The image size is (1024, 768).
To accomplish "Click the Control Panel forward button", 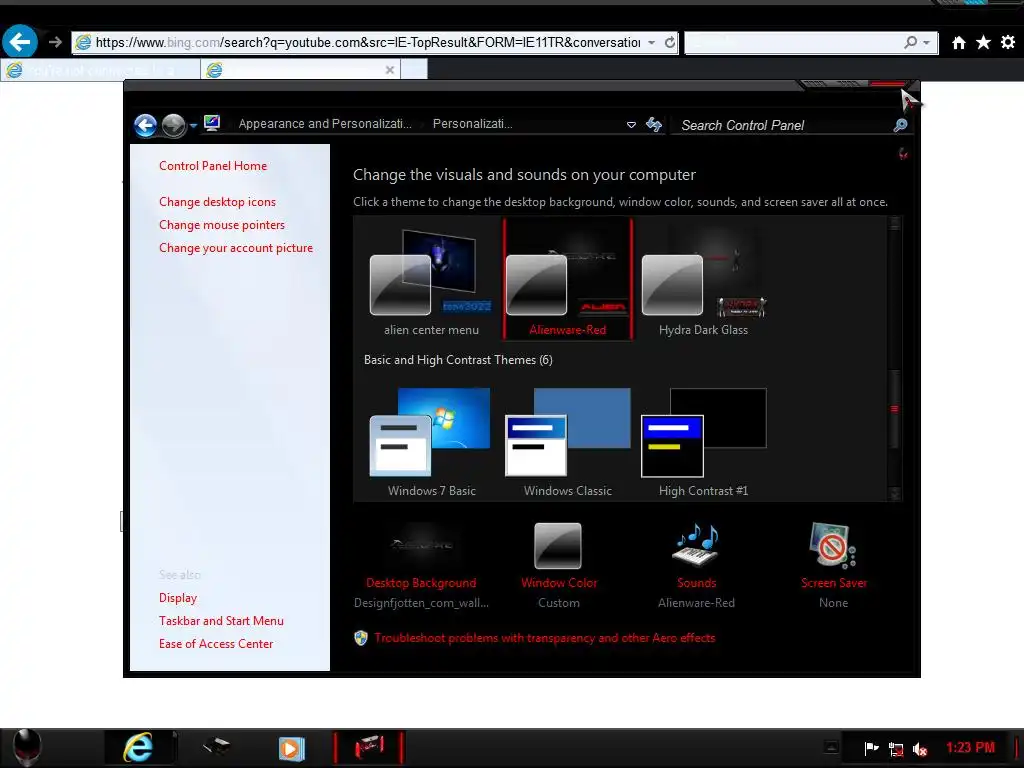I will (174, 125).
